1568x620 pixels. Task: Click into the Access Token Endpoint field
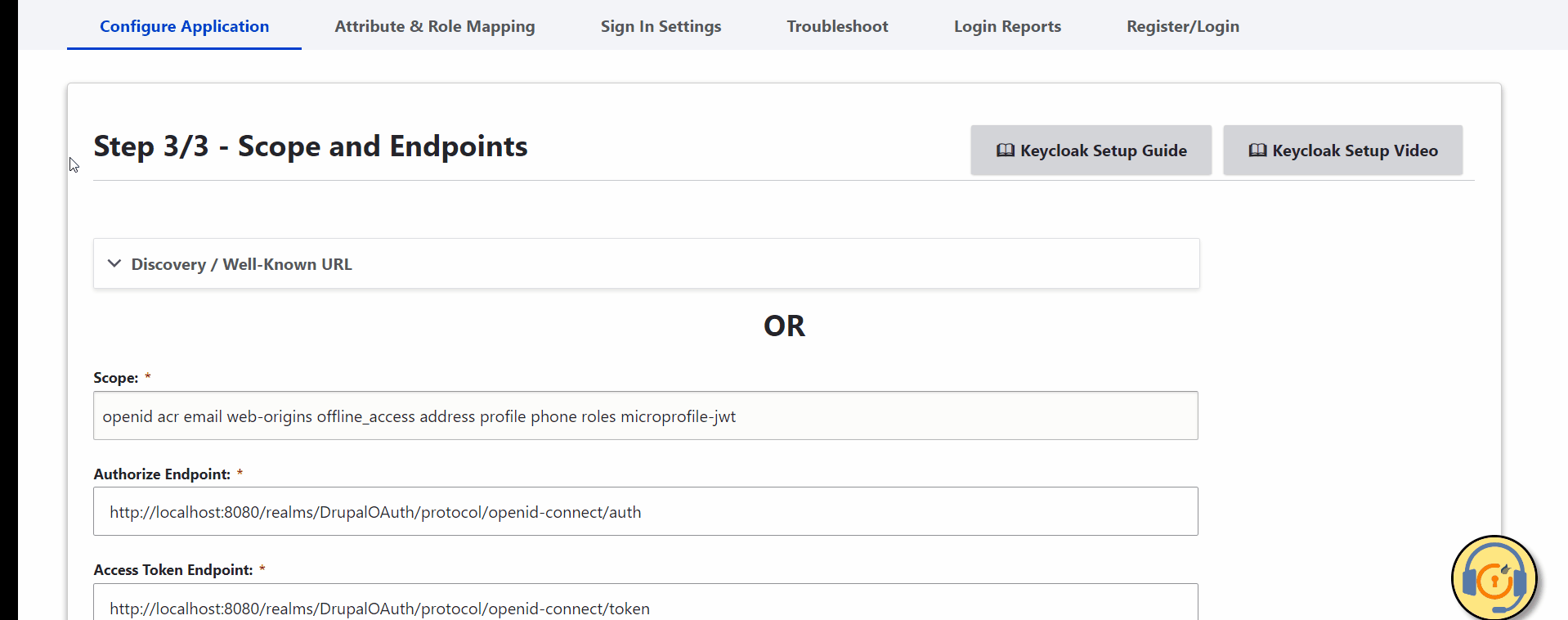point(645,607)
